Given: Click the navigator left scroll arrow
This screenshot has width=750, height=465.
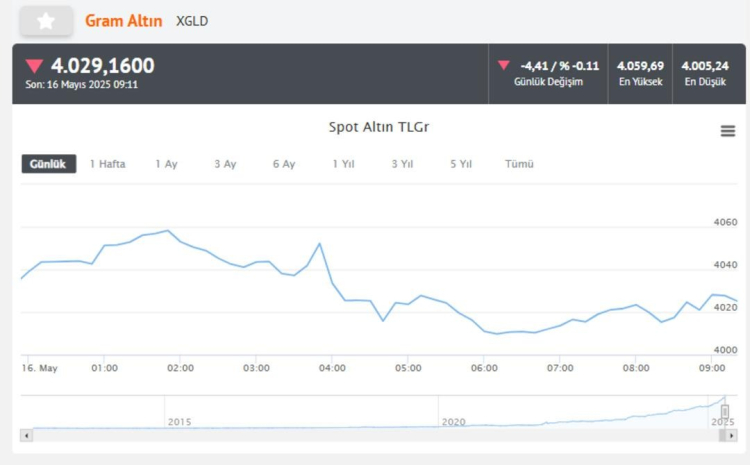Looking at the screenshot, I should (x=27, y=436).
